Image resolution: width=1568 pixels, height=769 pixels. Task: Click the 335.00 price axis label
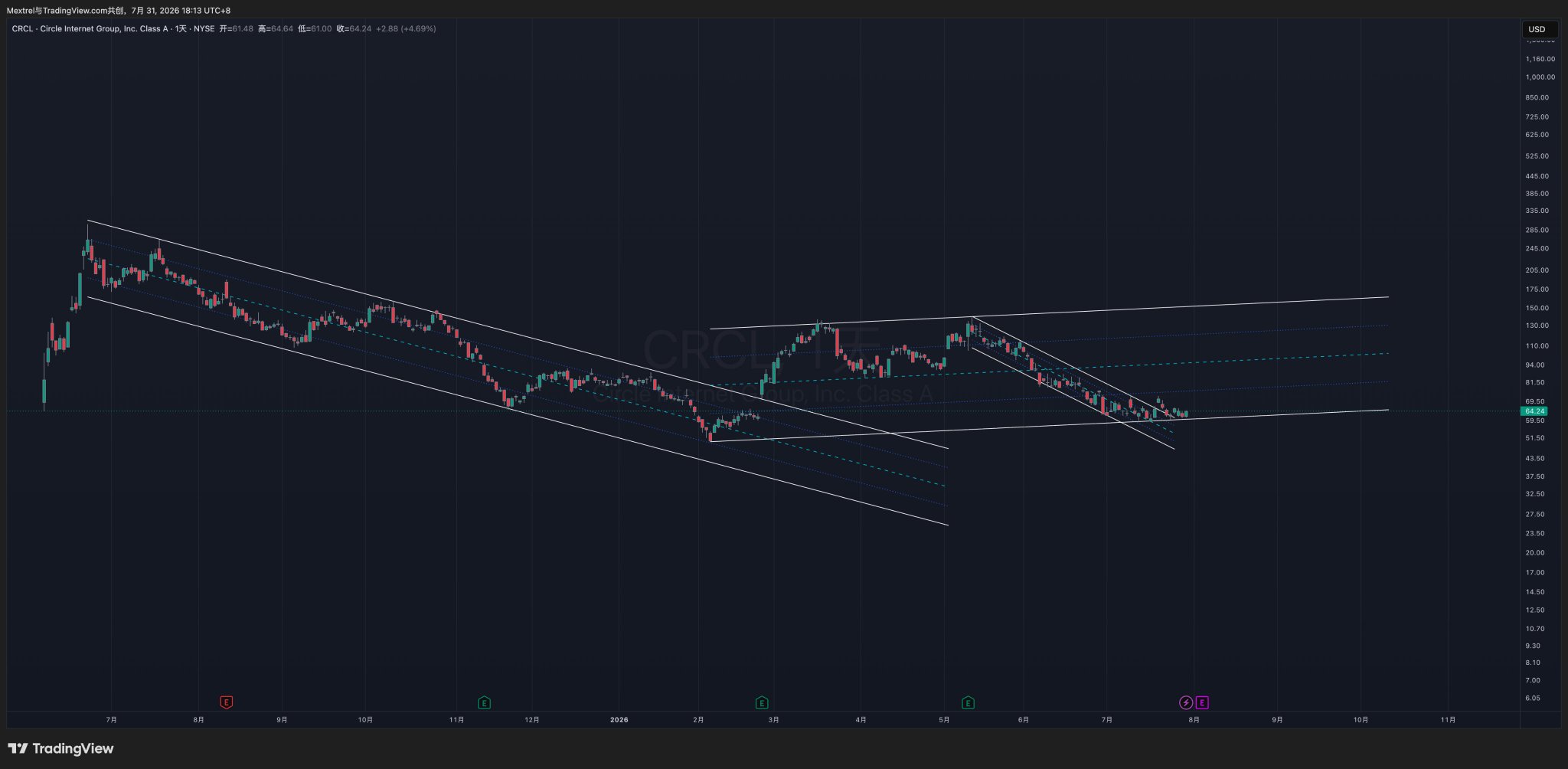(1537, 211)
